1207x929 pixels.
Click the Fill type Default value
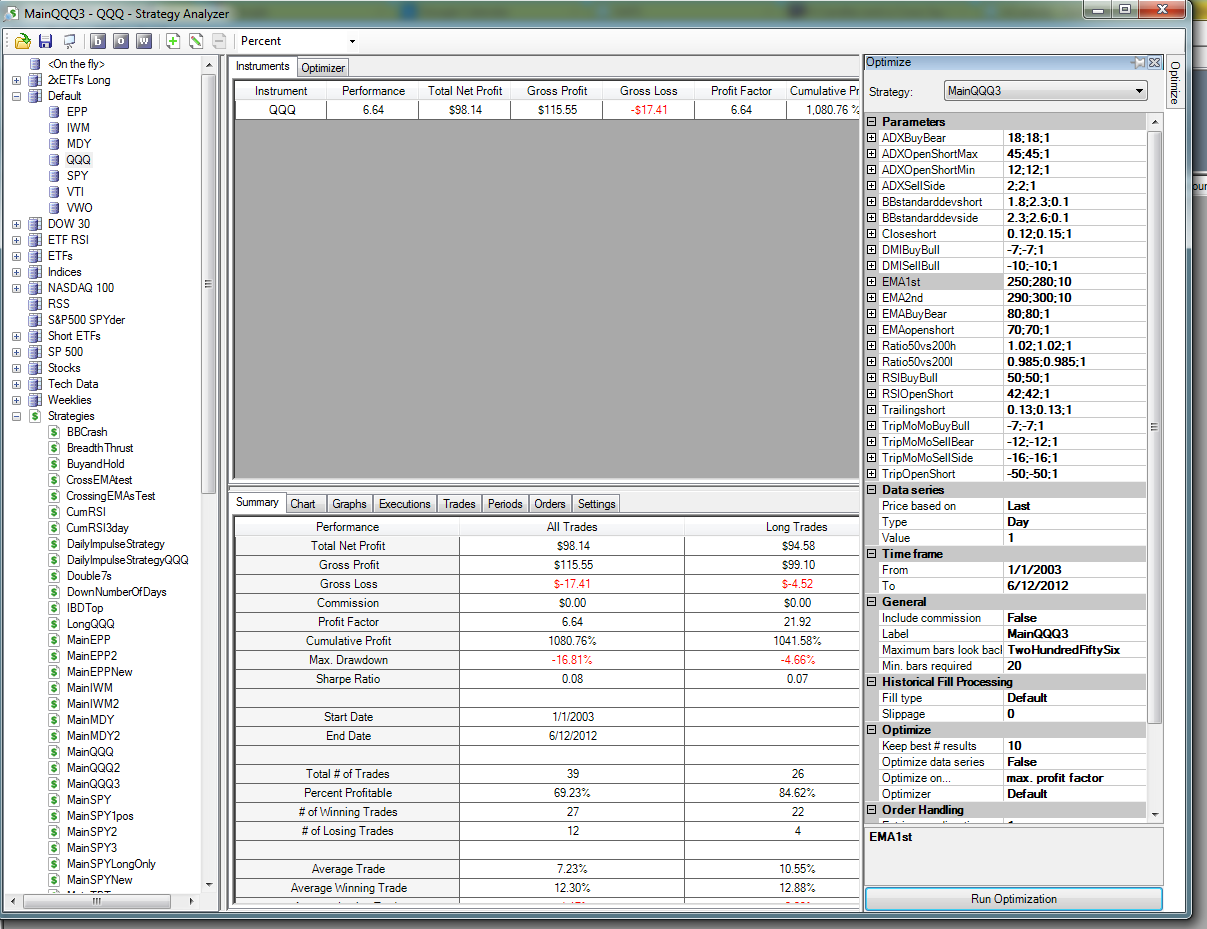click(x=1076, y=698)
